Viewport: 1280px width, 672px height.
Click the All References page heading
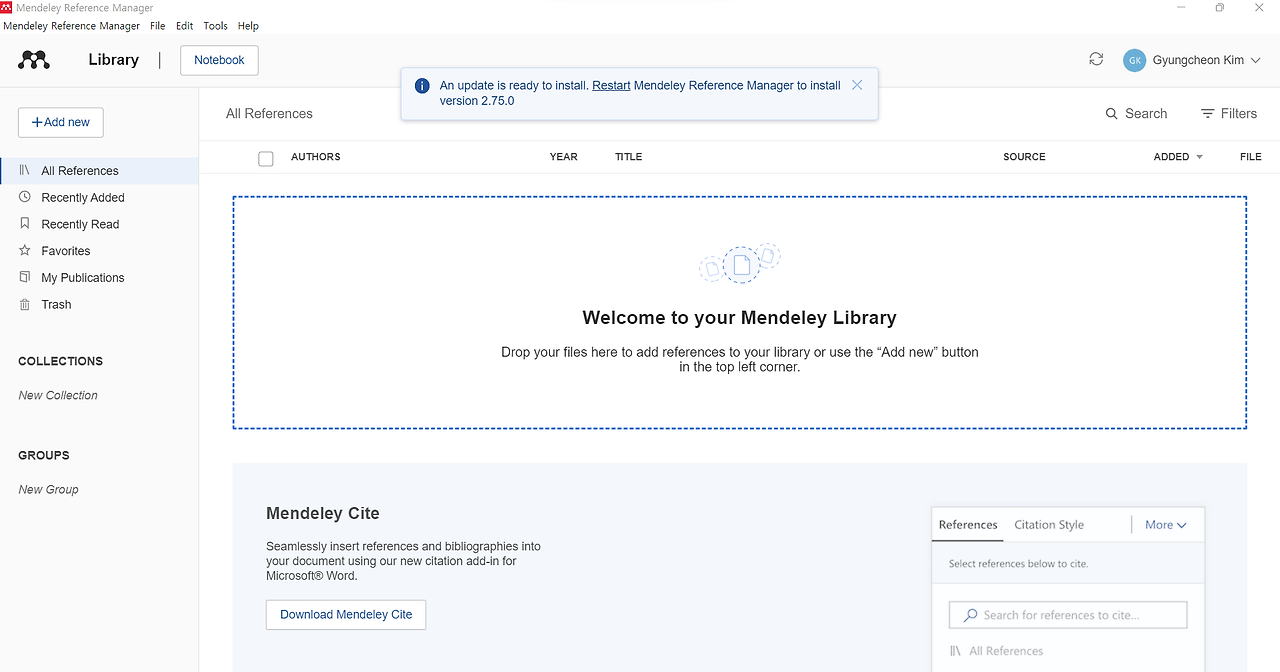[269, 114]
